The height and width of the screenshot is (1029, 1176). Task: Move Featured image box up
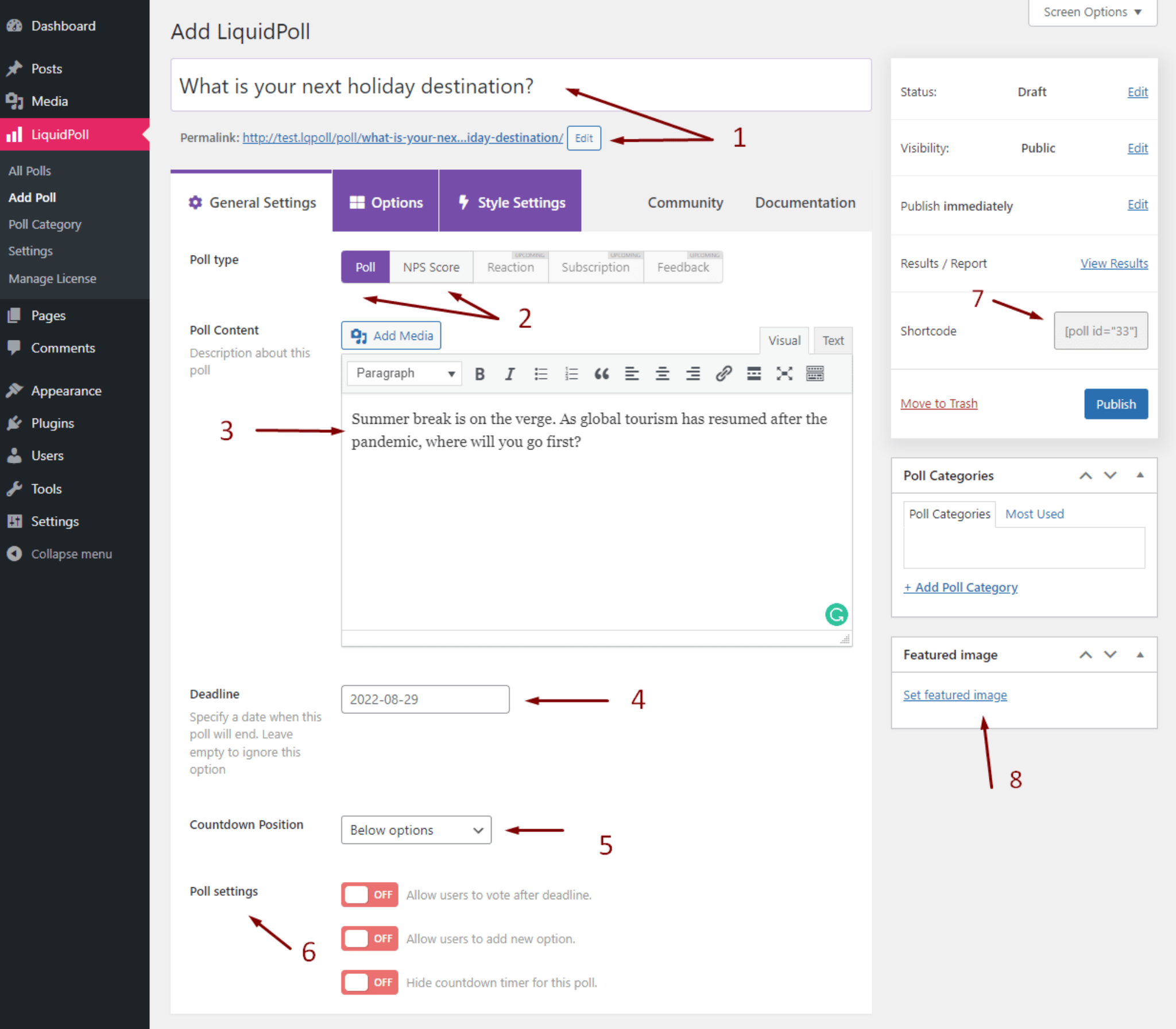[1085, 655]
